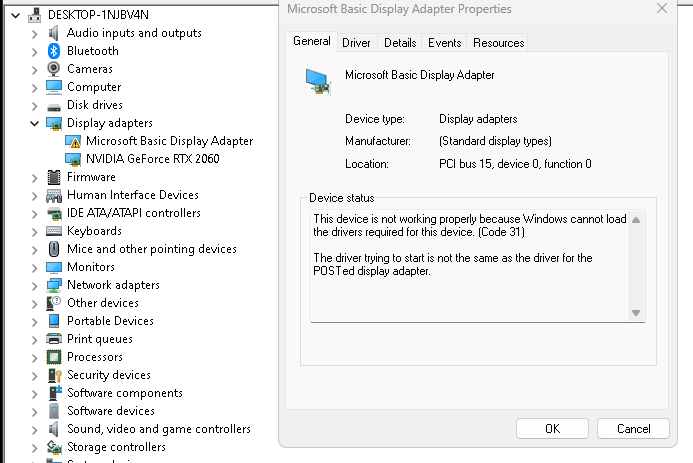Expand the Network adapters category
This screenshot has height=463, width=693.
pos(34,285)
